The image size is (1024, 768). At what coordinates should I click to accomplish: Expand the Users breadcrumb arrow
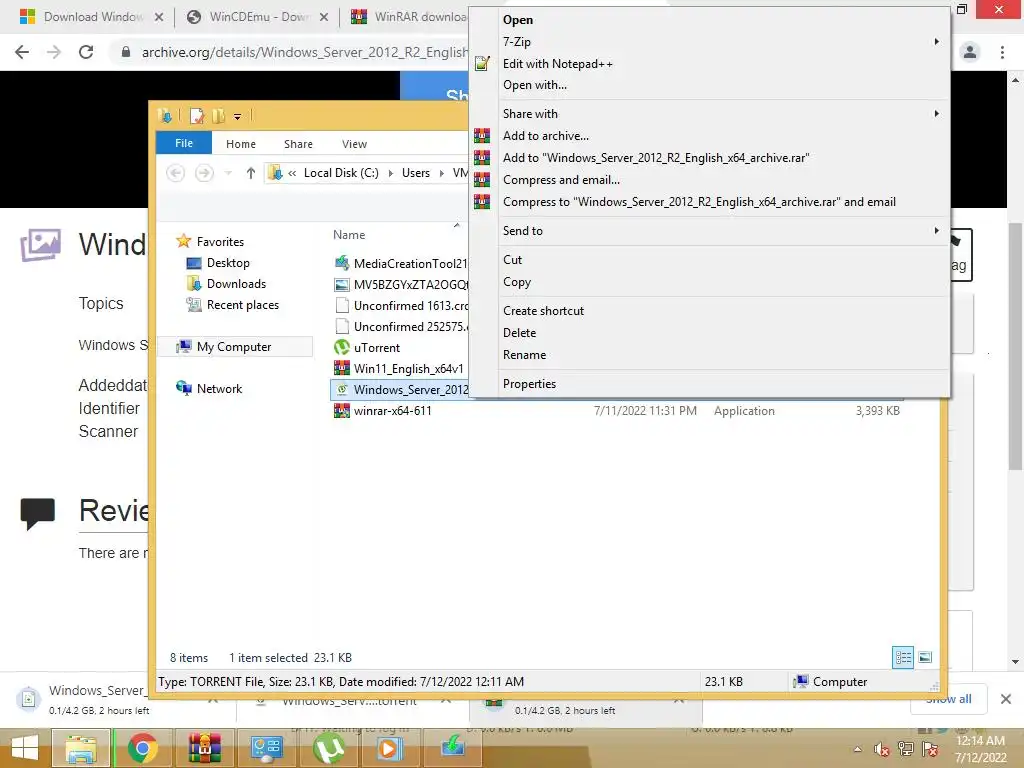pos(441,173)
